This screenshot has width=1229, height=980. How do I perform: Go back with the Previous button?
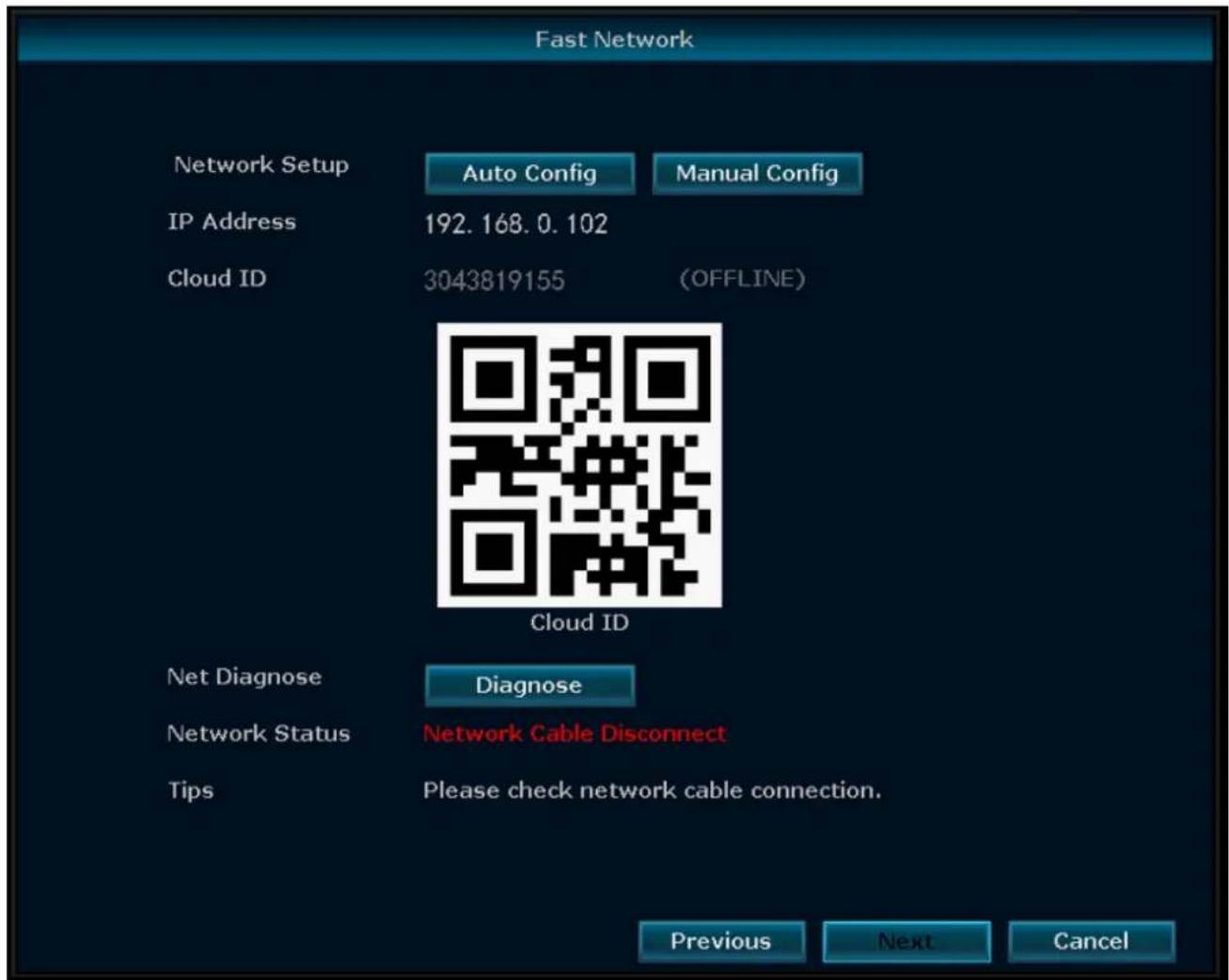point(721,941)
